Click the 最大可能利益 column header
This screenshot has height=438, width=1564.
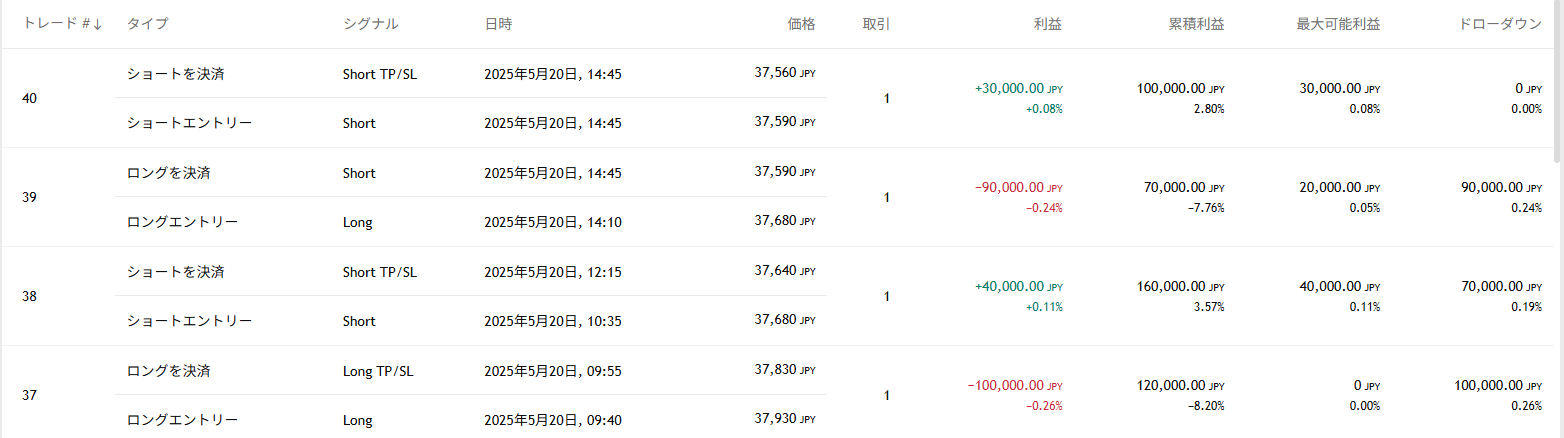pyautogui.click(x=1338, y=24)
